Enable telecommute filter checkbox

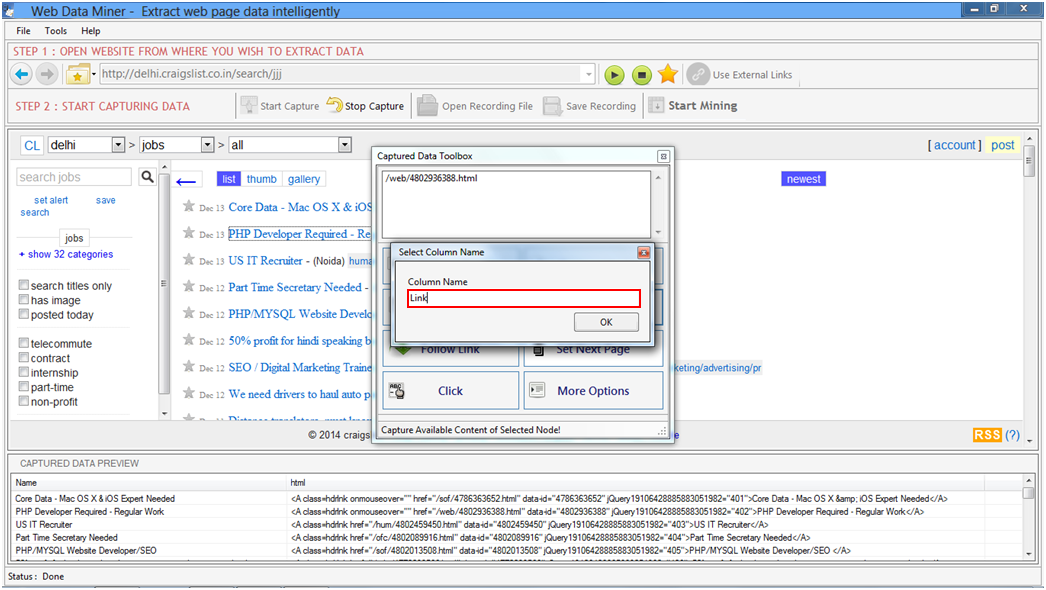coord(24,343)
